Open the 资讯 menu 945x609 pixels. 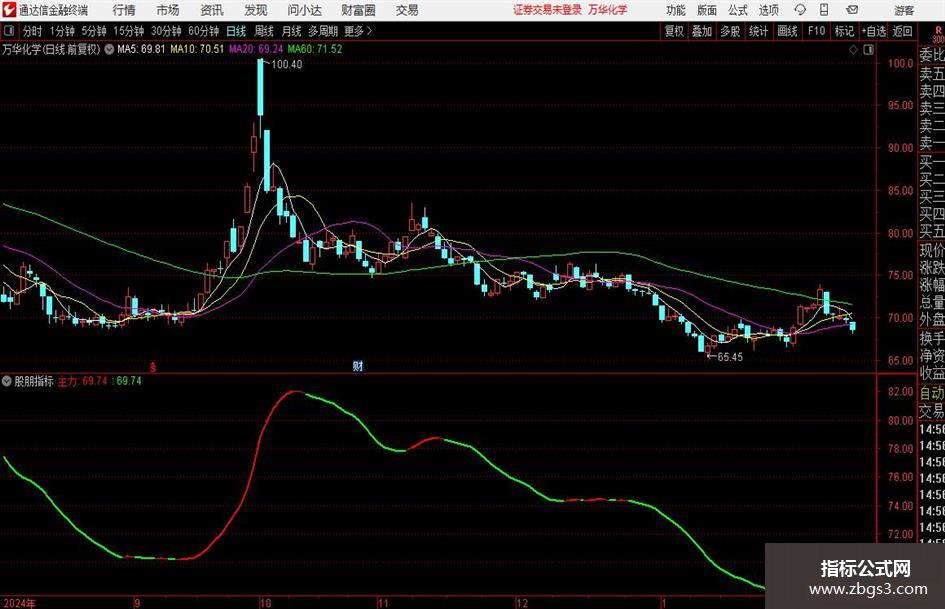[212, 10]
